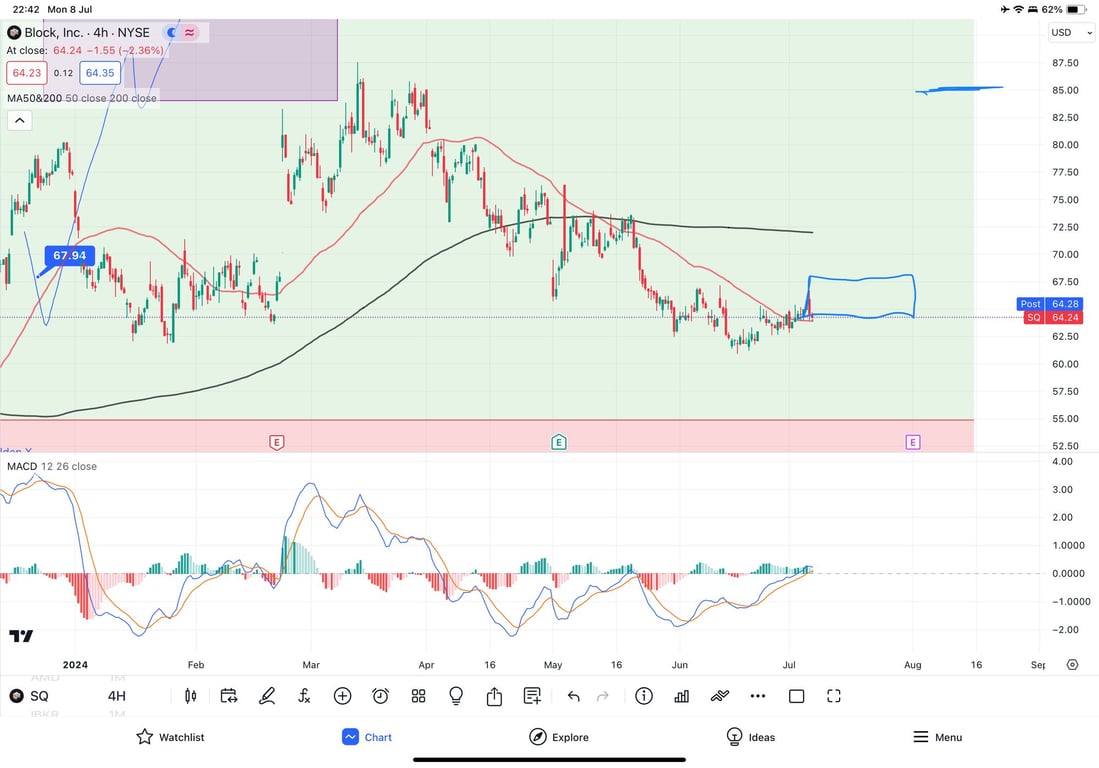
Task: Open the fx indicators menu
Action: [304, 696]
